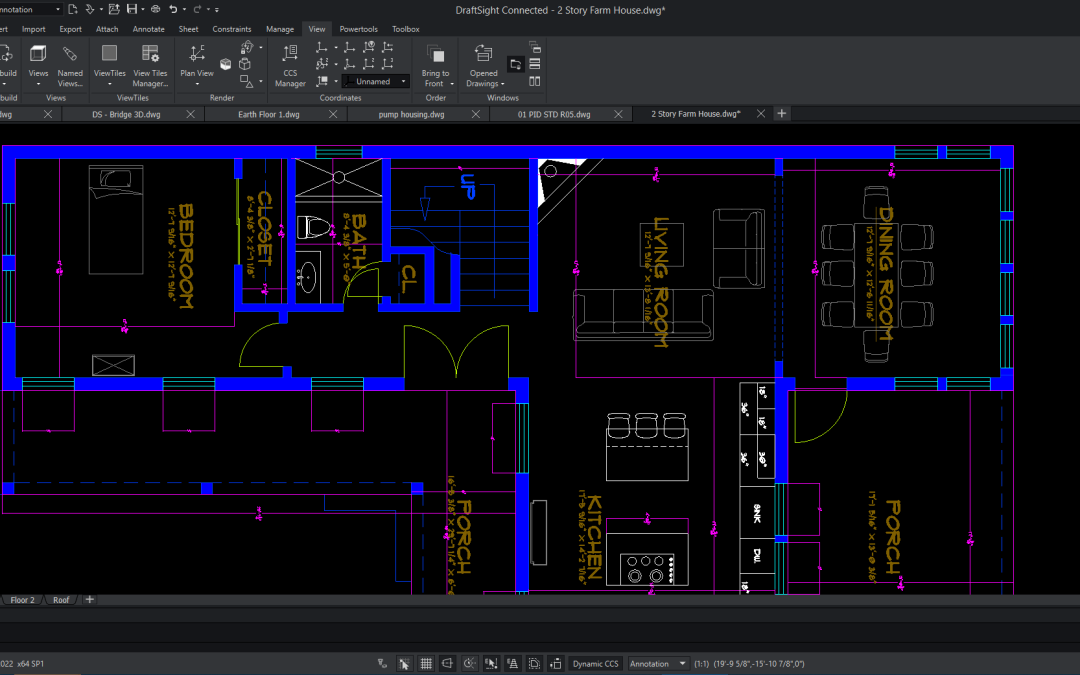Expand the Unnamed coordinate system dropdown
Viewport: 1080px width, 675px height.
coord(404,81)
